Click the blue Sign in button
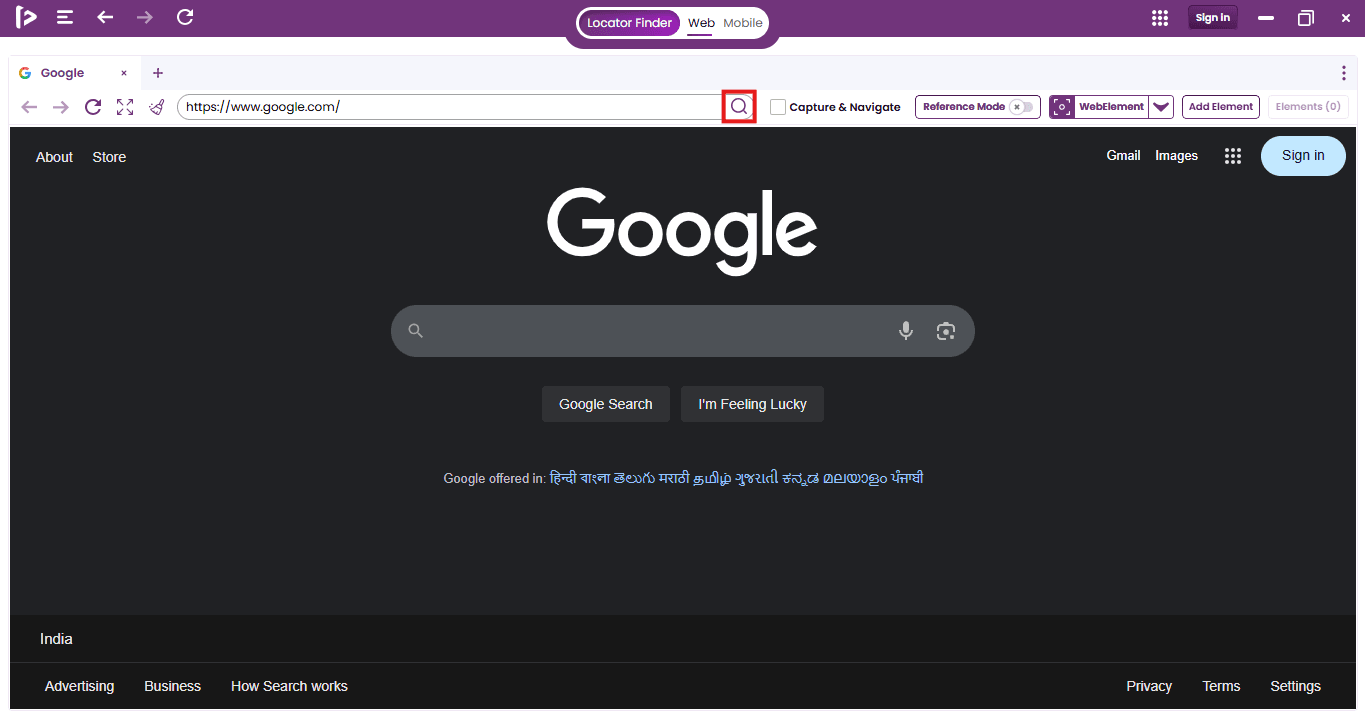This screenshot has height=714, width=1365. pos(1303,155)
